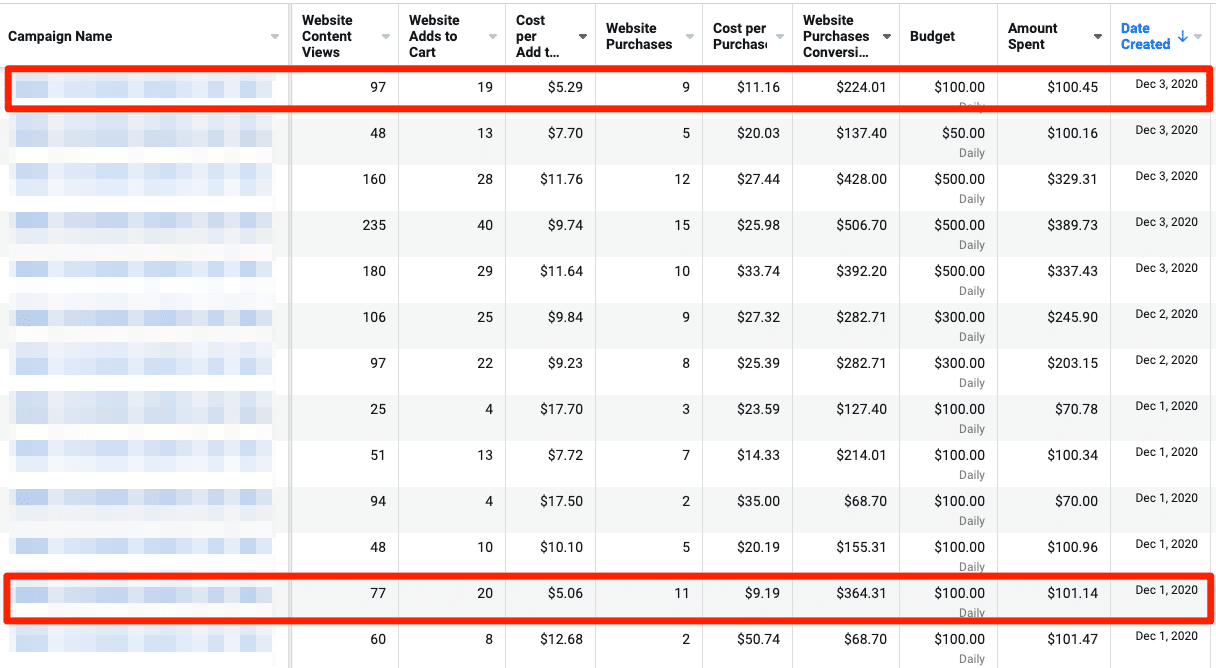Sort by the Date Created header label
The width and height of the screenshot is (1216, 668).
[x=1145, y=36]
